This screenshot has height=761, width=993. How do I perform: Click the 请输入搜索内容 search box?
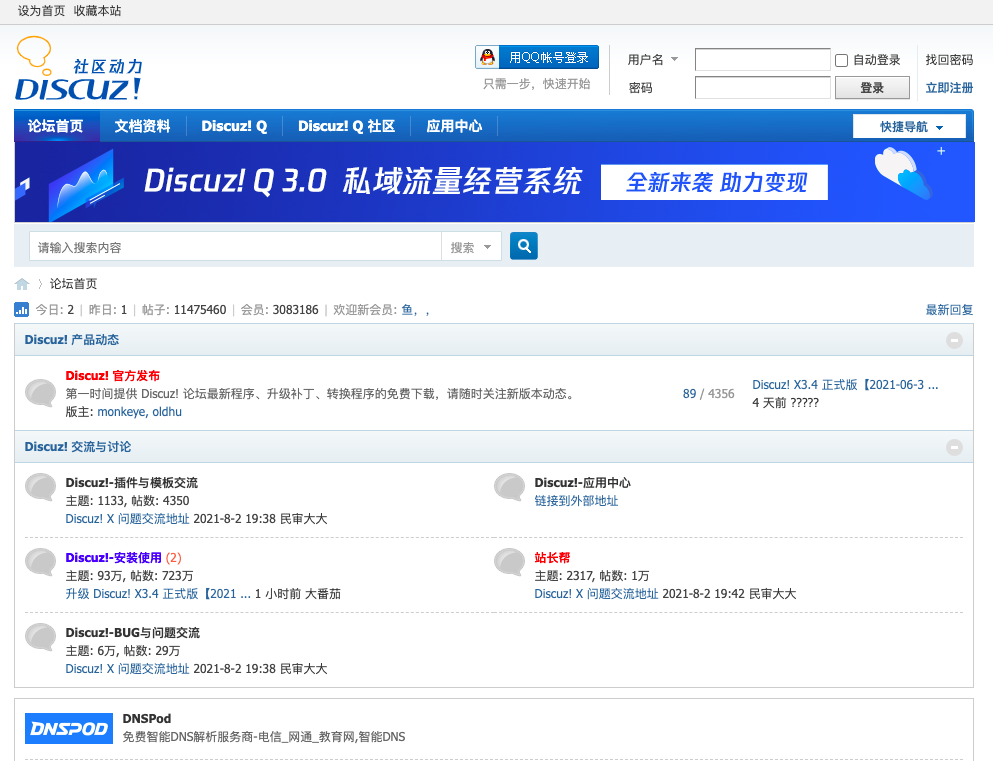235,247
